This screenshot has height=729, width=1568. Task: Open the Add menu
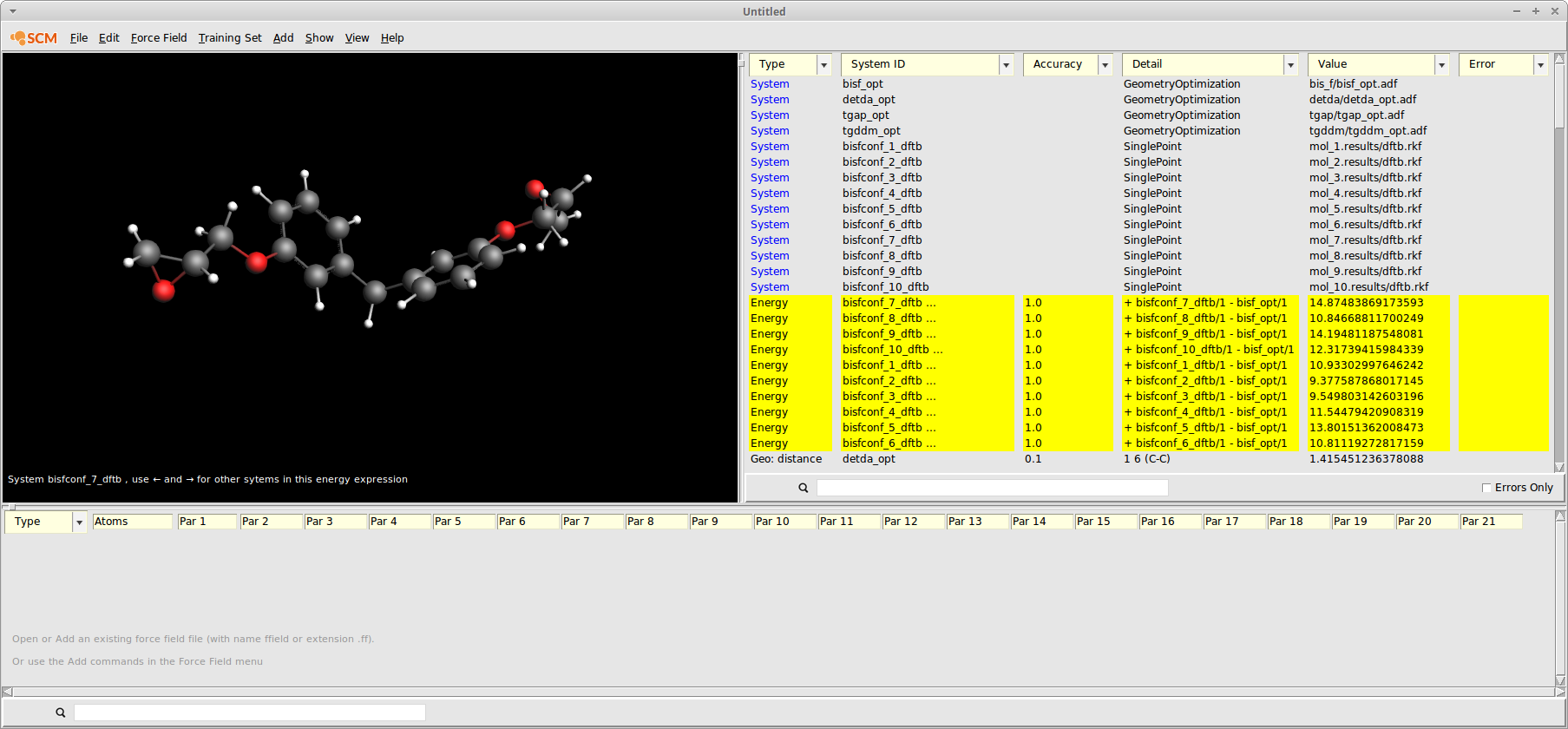pos(283,38)
